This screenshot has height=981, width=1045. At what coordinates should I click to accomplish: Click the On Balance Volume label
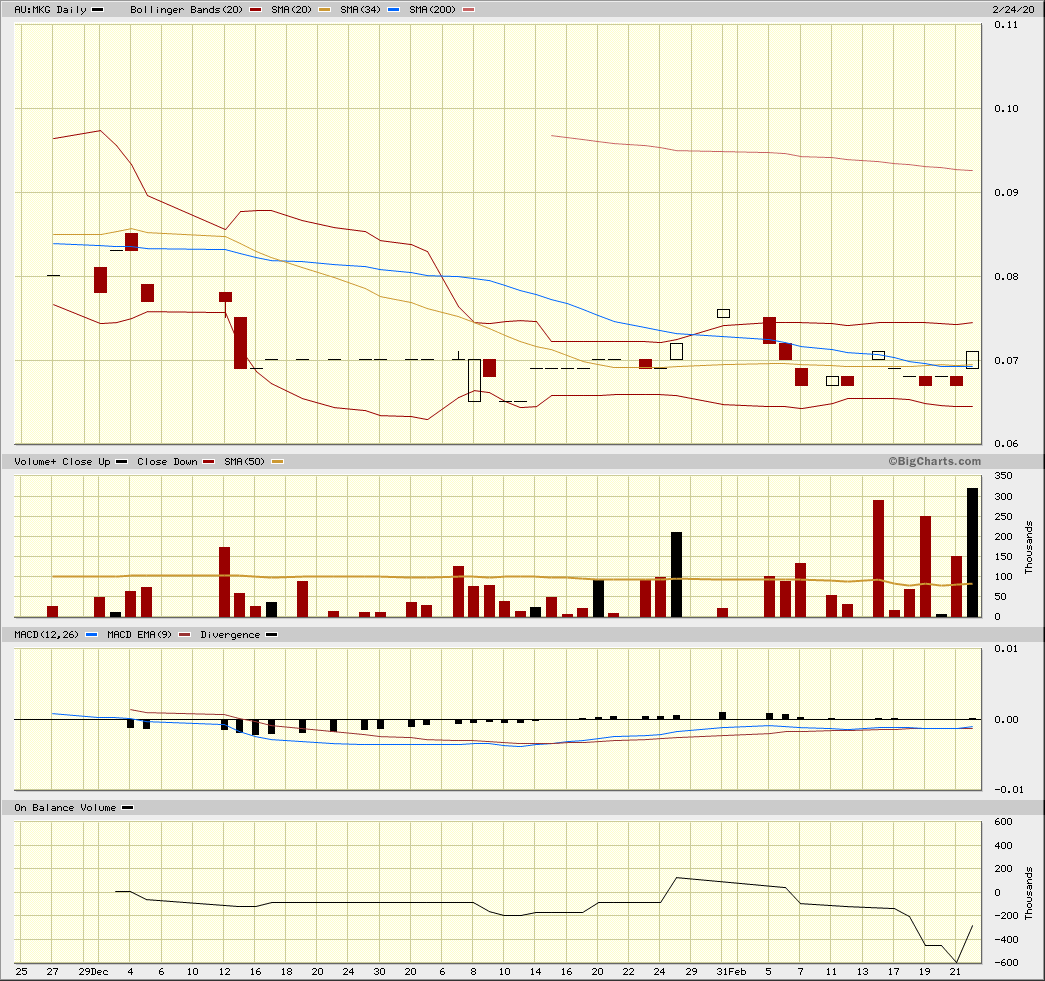[65, 807]
